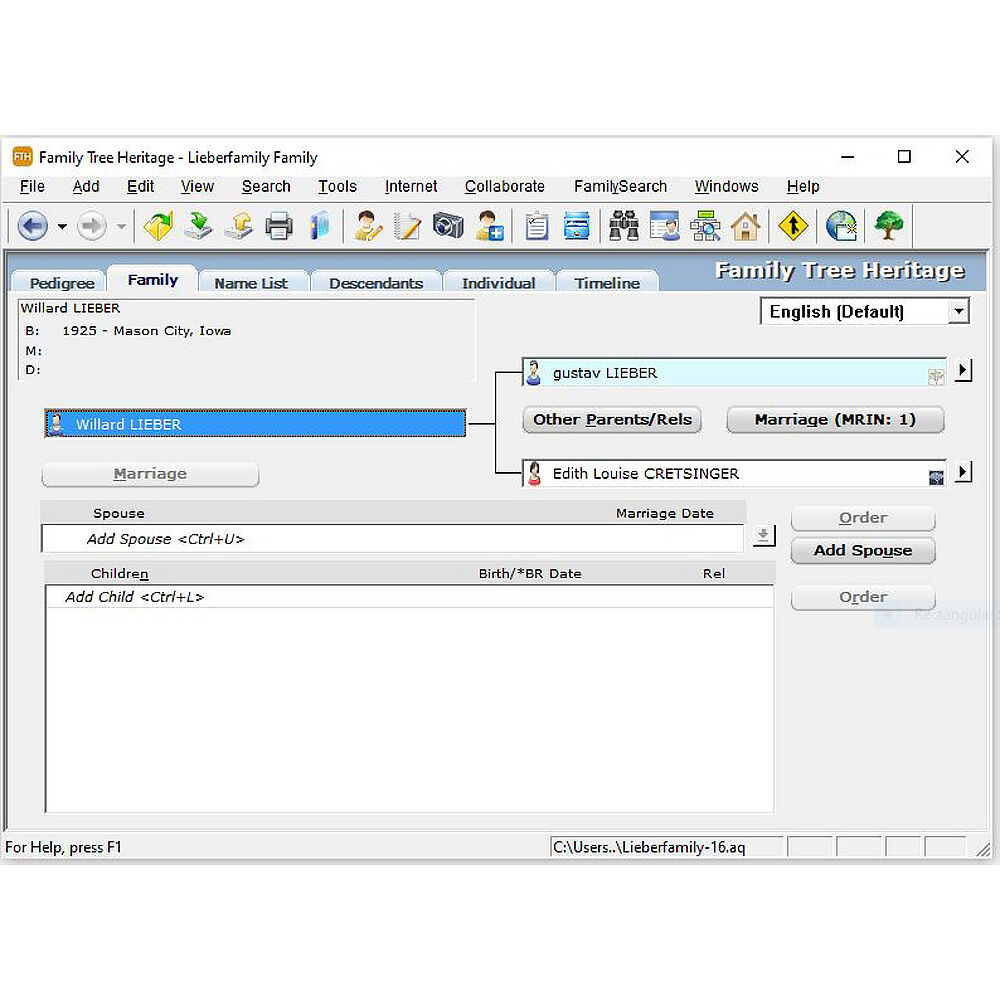Click the Order button next to Spouse list
This screenshot has width=1000, height=1000.
(x=863, y=518)
